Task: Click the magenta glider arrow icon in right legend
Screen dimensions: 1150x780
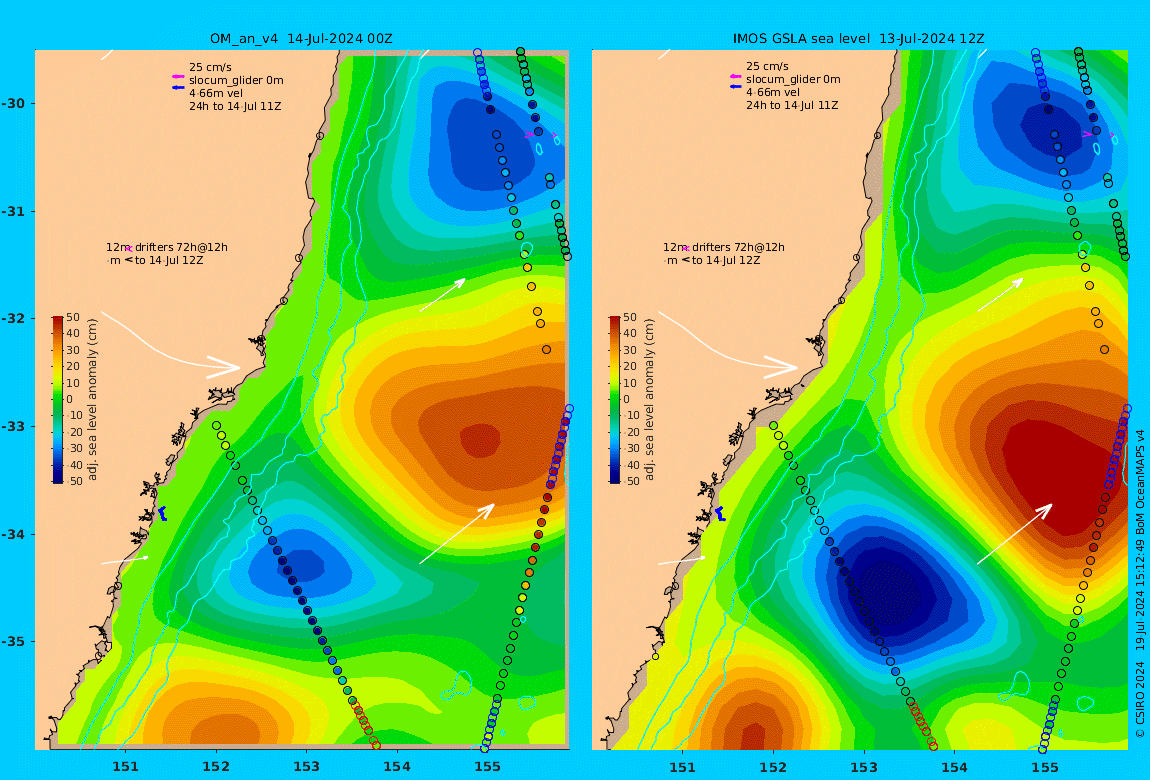Action: point(735,76)
